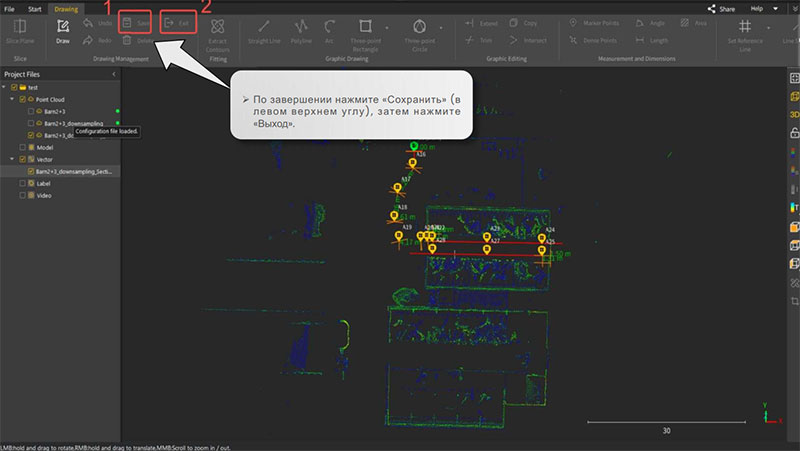Switch to the Start tab
This screenshot has height=451, width=800.
35,9
